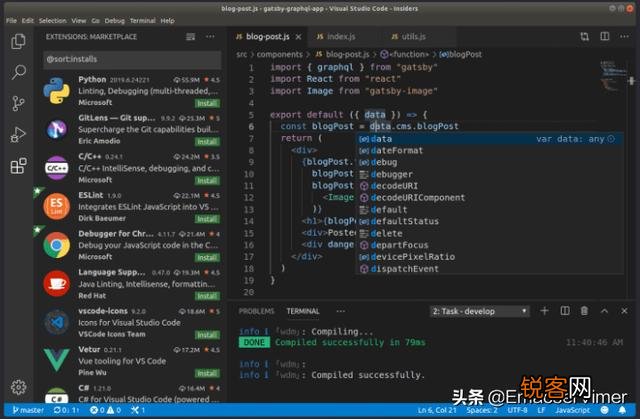The image size is (640, 419).
Task: Add a new terminal with plus icon
Action: (544, 311)
